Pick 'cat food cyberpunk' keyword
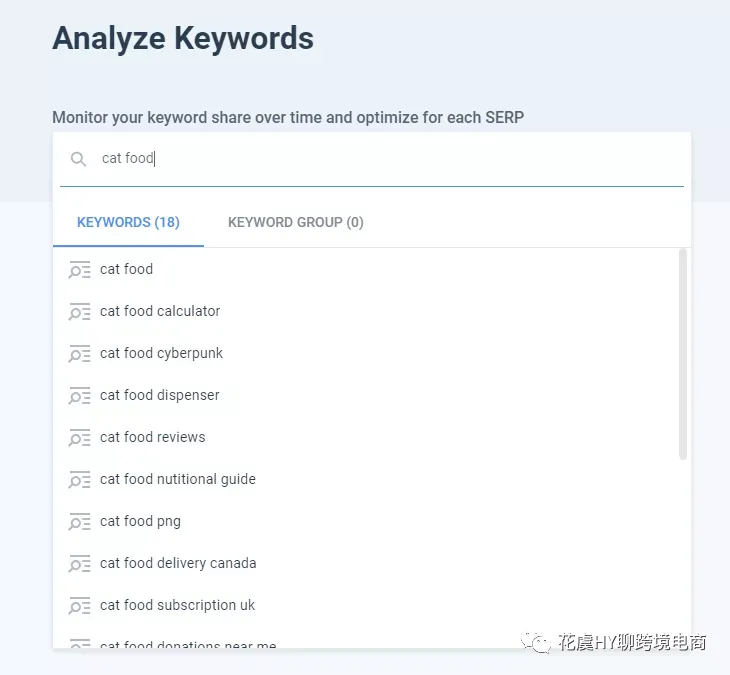Image resolution: width=730 pixels, height=675 pixels. click(365, 353)
